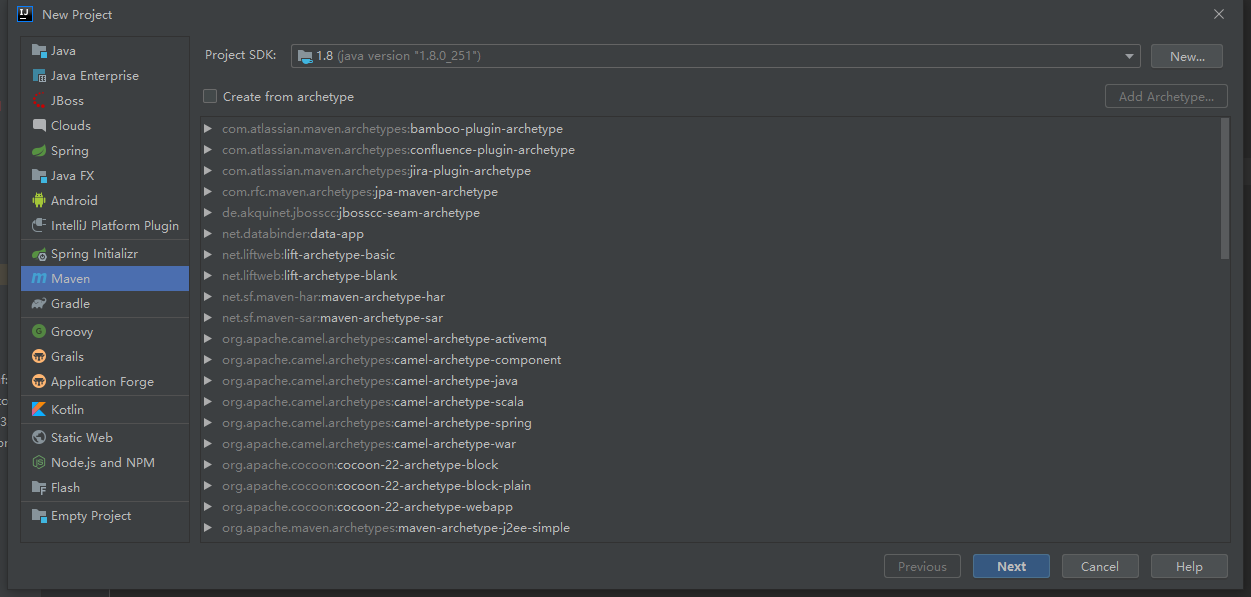Click the Java folder icon in sidebar

tap(39, 51)
